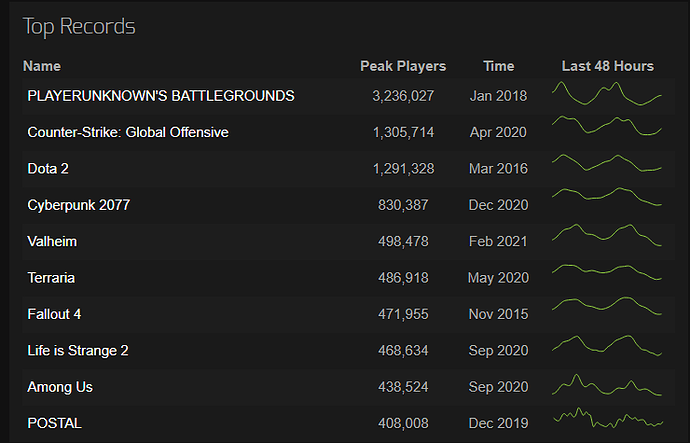Click the PUBG 48-hour sparkline chart
This screenshot has height=443, width=690.
point(607,93)
